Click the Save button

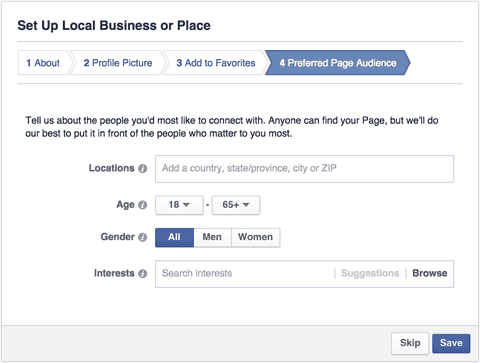[451, 343]
